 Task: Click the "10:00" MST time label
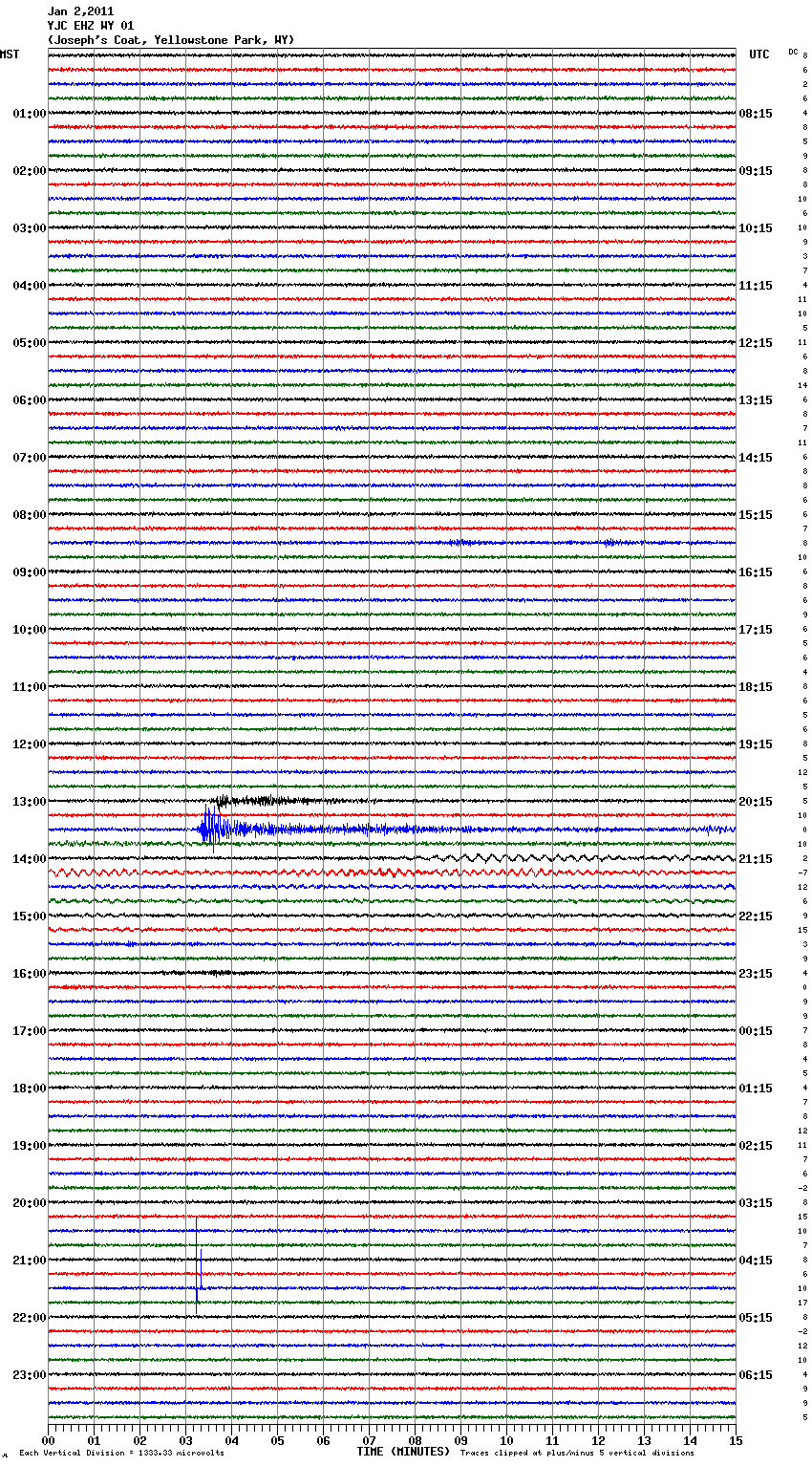(x=30, y=630)
